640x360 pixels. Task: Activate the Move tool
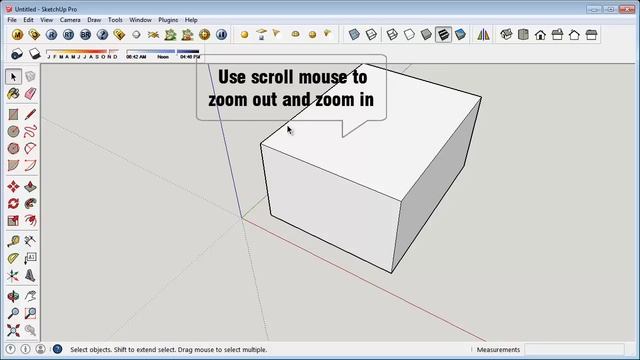[13, 187]
